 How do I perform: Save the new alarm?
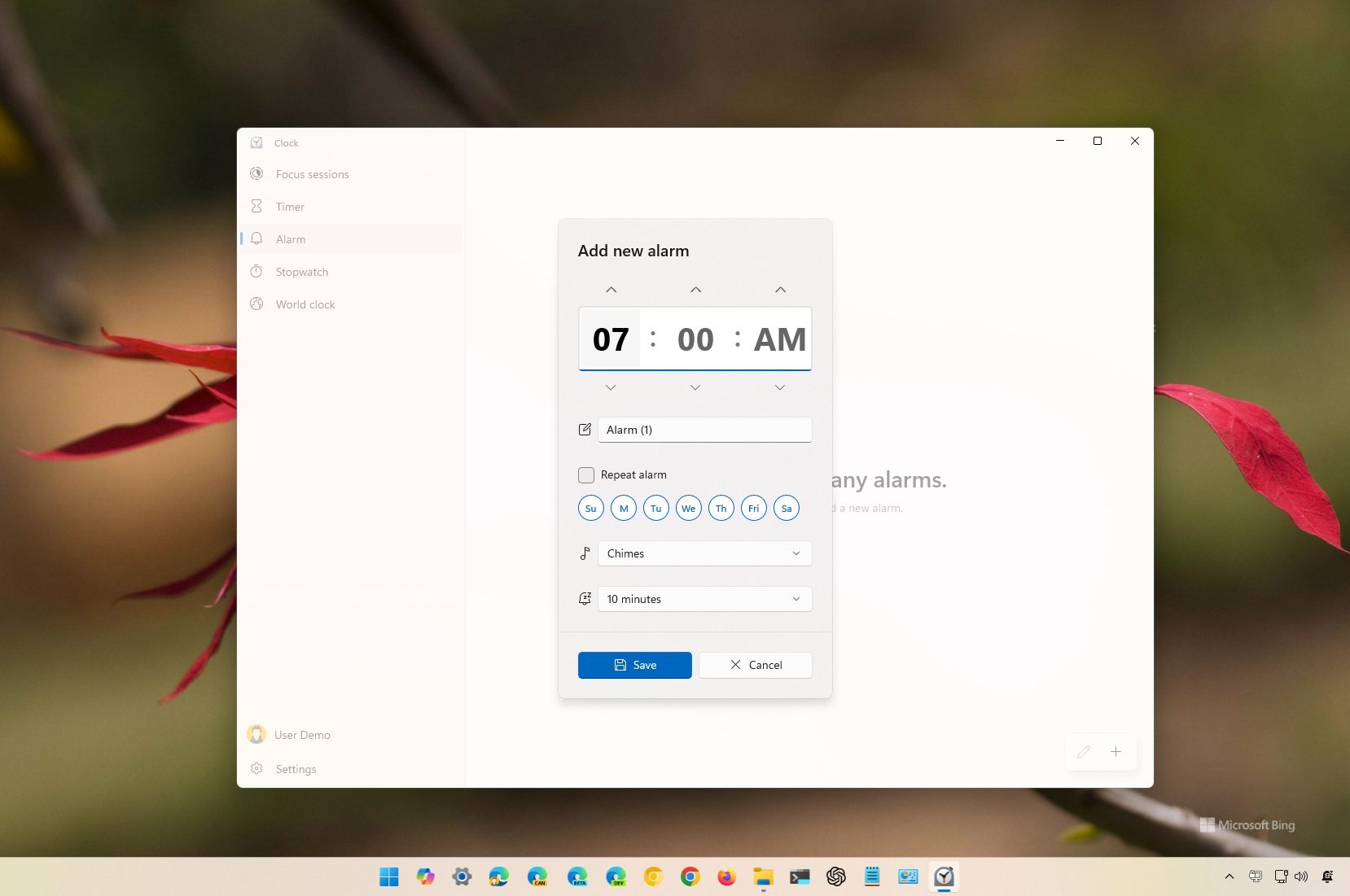click(634, 665)
